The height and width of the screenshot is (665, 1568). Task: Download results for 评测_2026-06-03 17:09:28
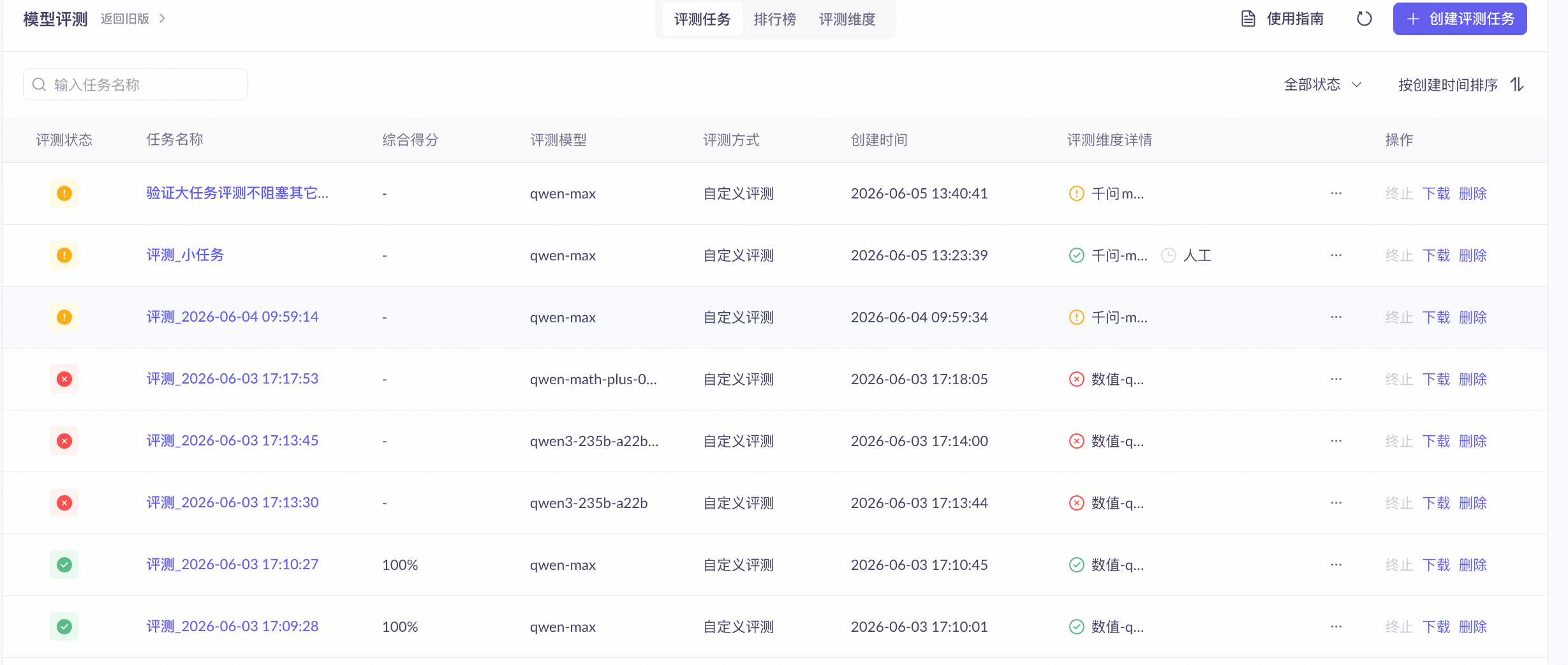pos(1436,627)
